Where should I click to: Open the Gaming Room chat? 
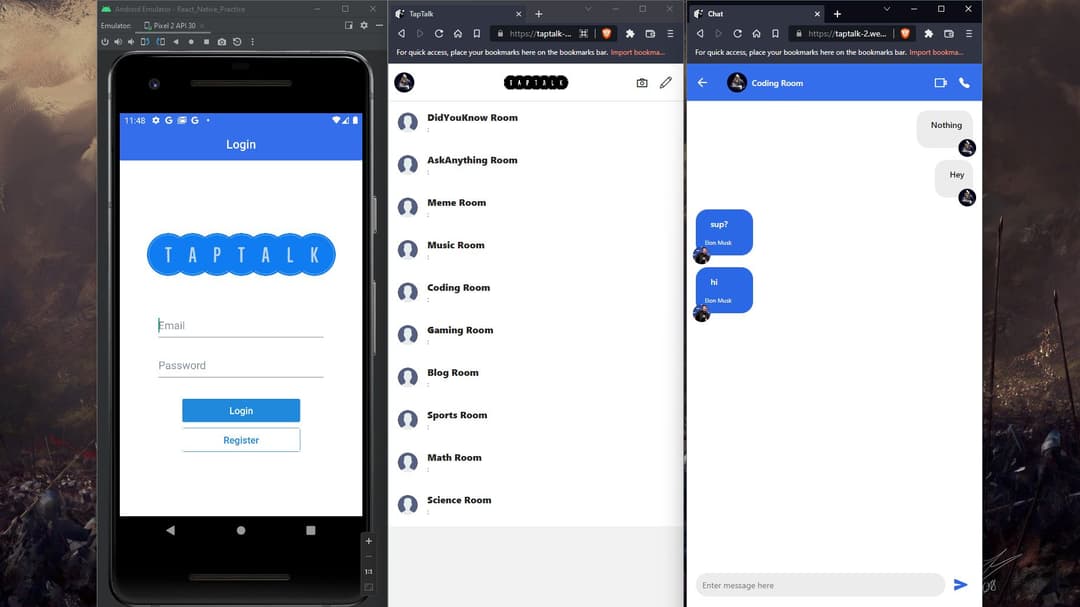point(536,333)
